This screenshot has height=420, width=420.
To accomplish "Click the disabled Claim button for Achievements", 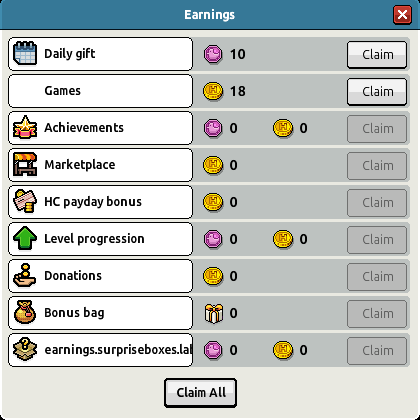I will tap(377, 129).
